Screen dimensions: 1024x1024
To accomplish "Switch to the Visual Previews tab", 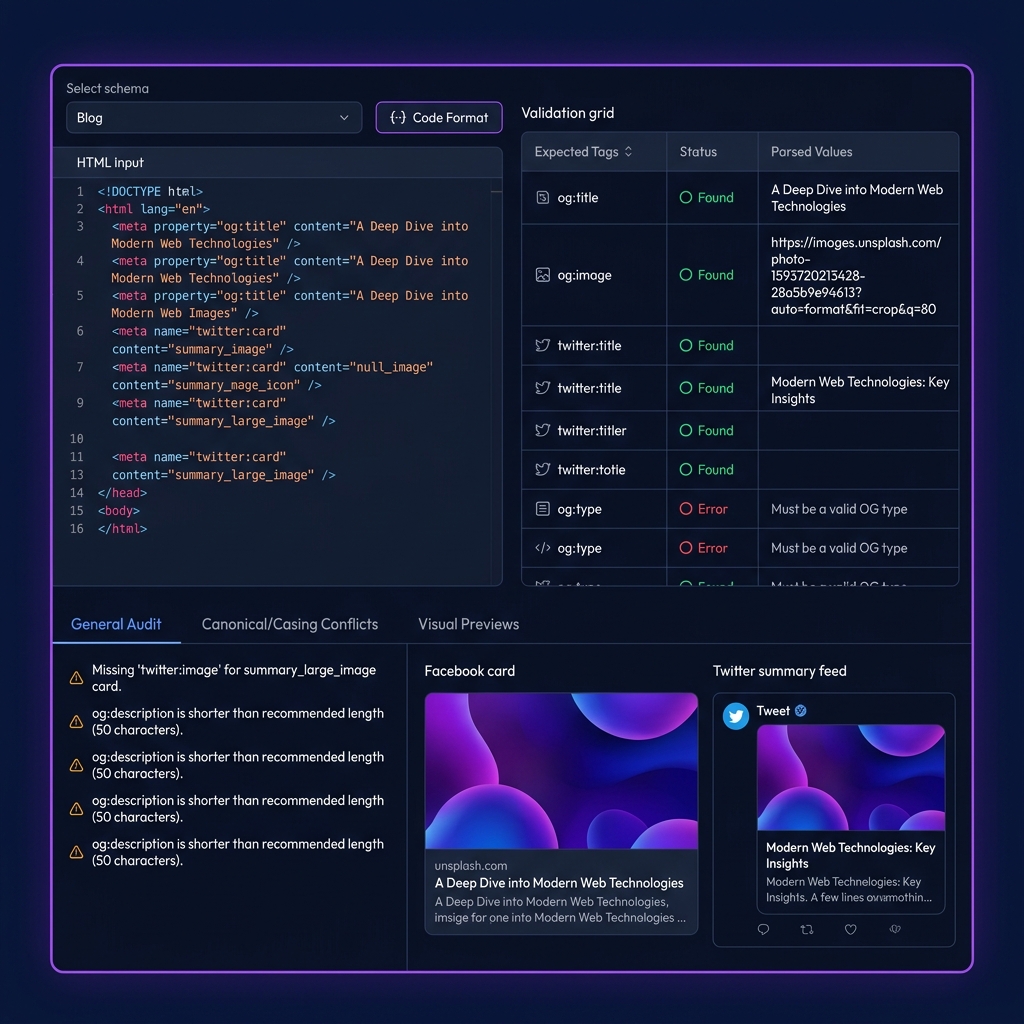I will (469, 624).
